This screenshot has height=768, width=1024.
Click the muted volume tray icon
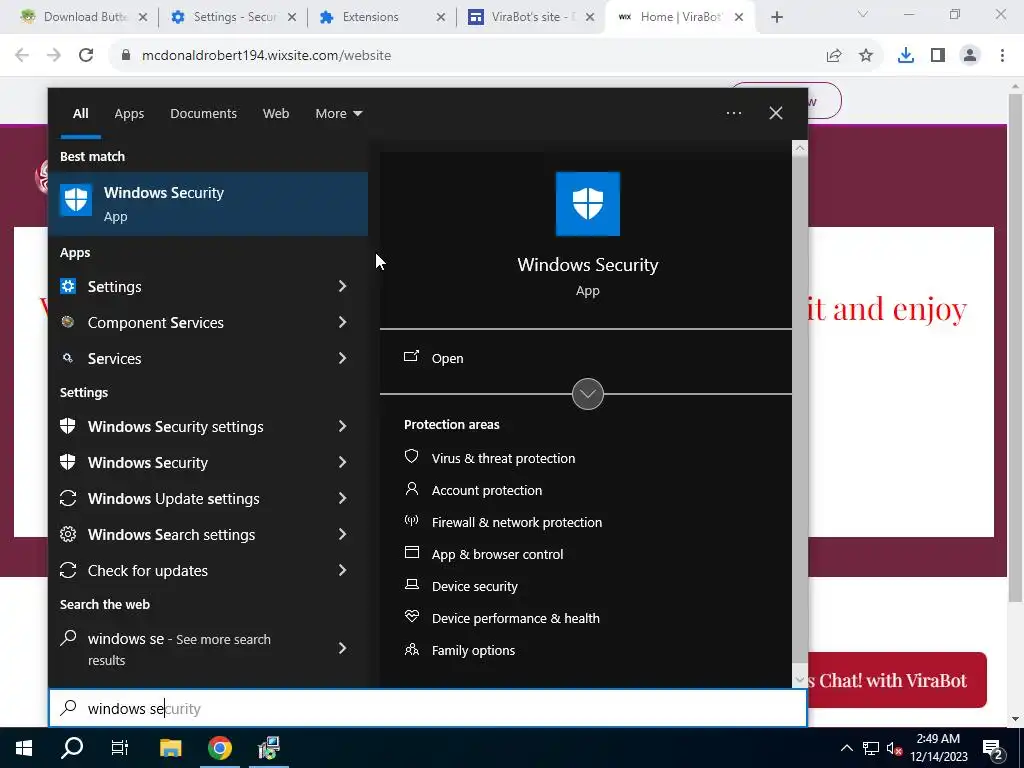pyautogui.click(x=895, y=748)
